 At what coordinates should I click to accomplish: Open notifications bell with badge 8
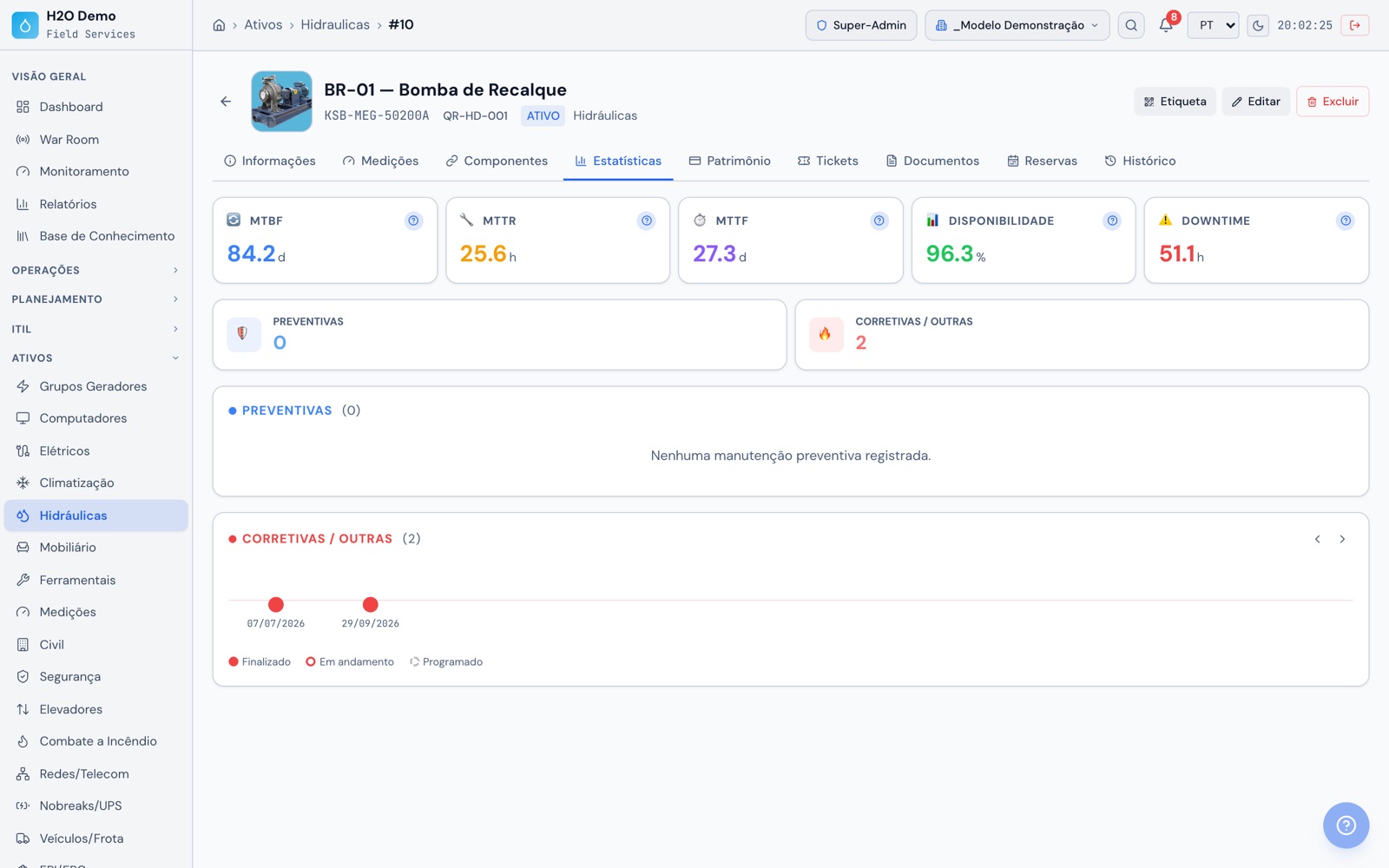click(1166, 25)
